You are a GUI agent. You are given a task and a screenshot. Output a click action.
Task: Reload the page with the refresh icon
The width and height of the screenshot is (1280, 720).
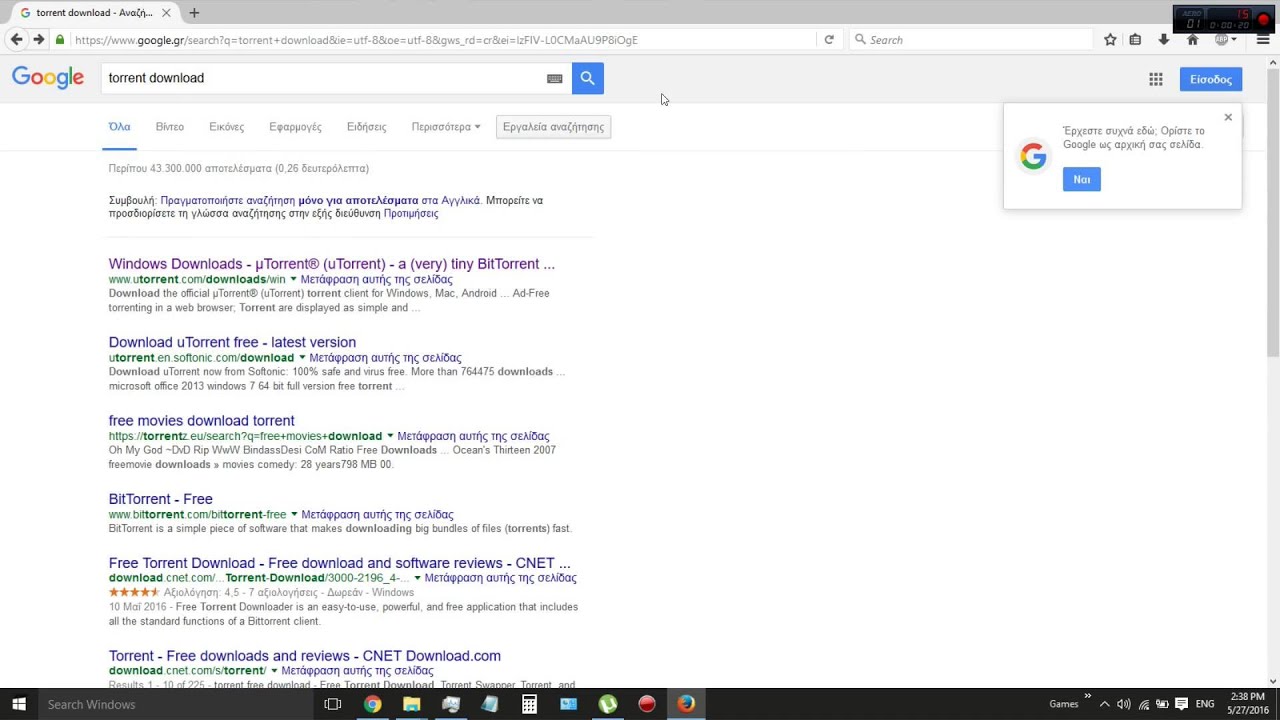(829, 40)
